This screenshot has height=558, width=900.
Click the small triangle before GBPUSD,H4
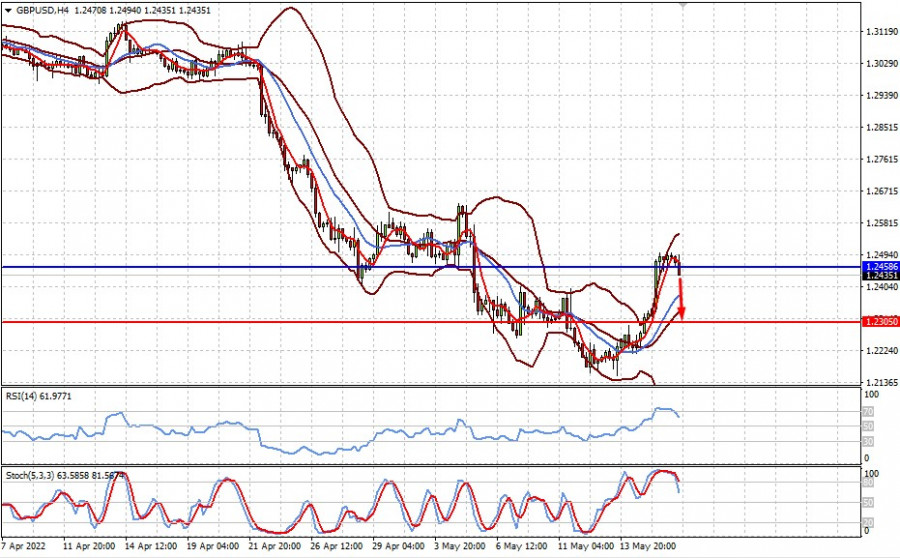pyautogui.click(x=8, y=10)
